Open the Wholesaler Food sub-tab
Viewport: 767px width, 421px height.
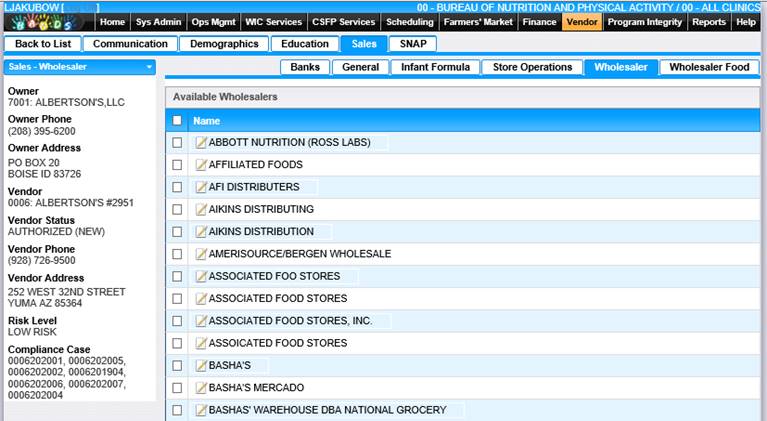[709, 67]
